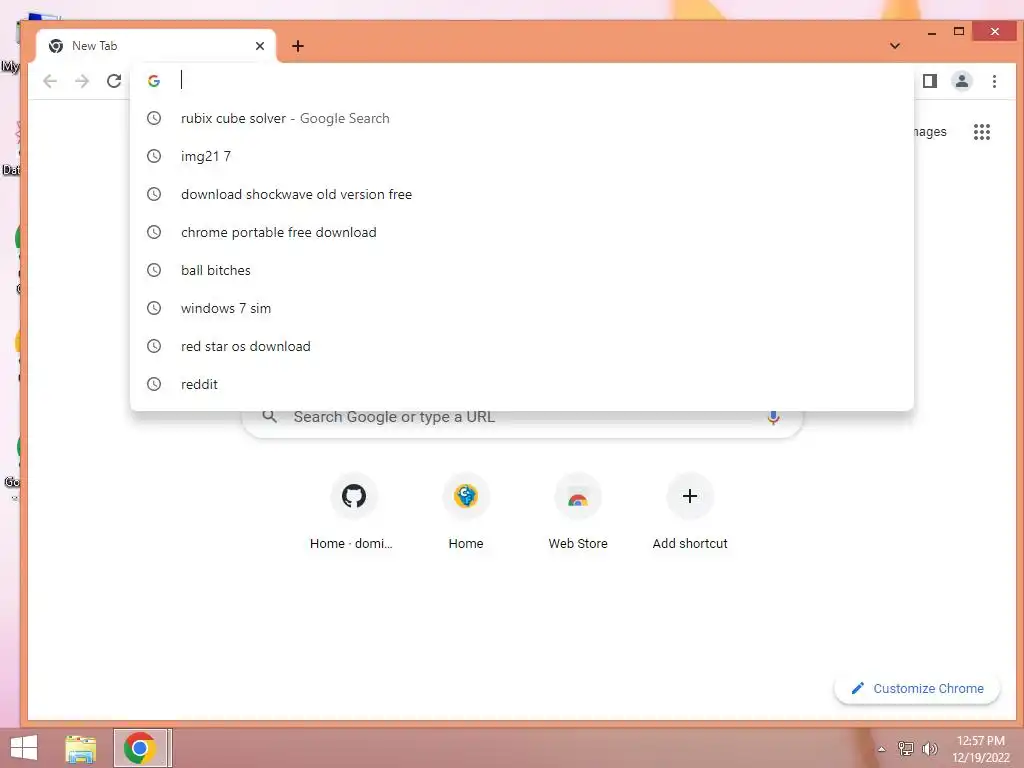Image resolution: width=1024 pixels, height=768 pixels.
Task: Choose suggestion img21 7
Action: coord(522,156)
